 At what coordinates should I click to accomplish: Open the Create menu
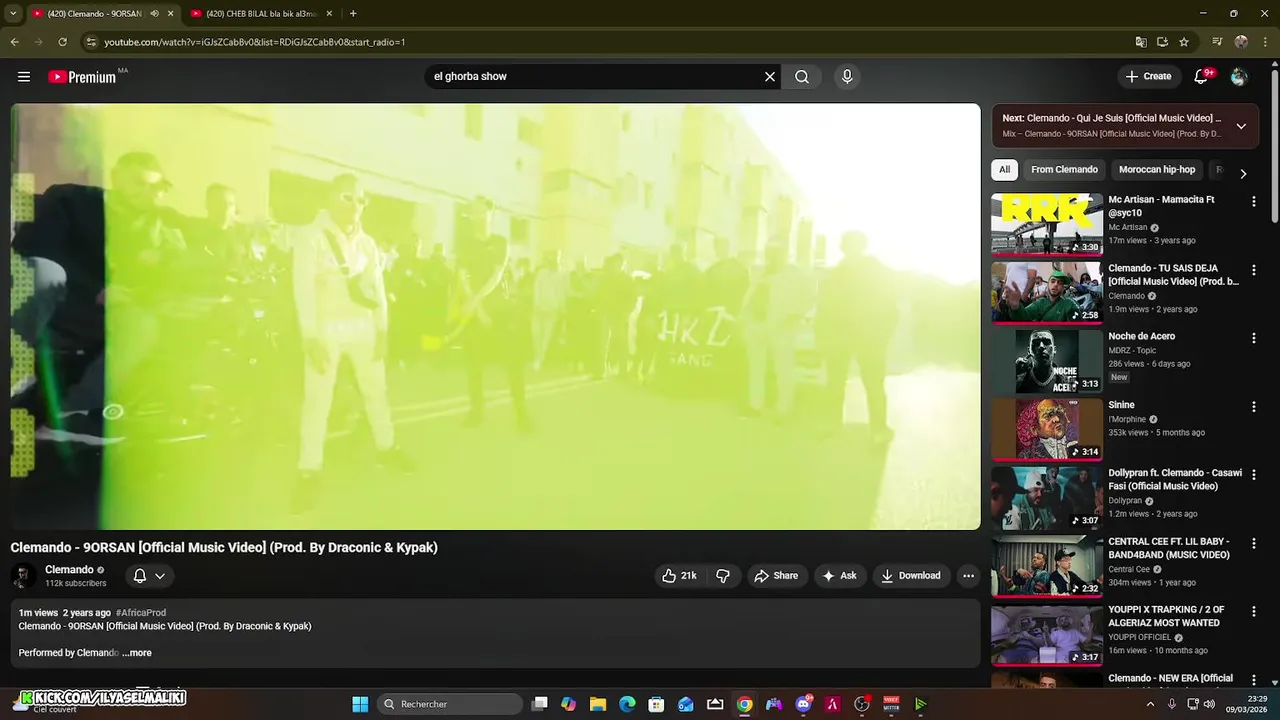click(x=1148, y=76)
